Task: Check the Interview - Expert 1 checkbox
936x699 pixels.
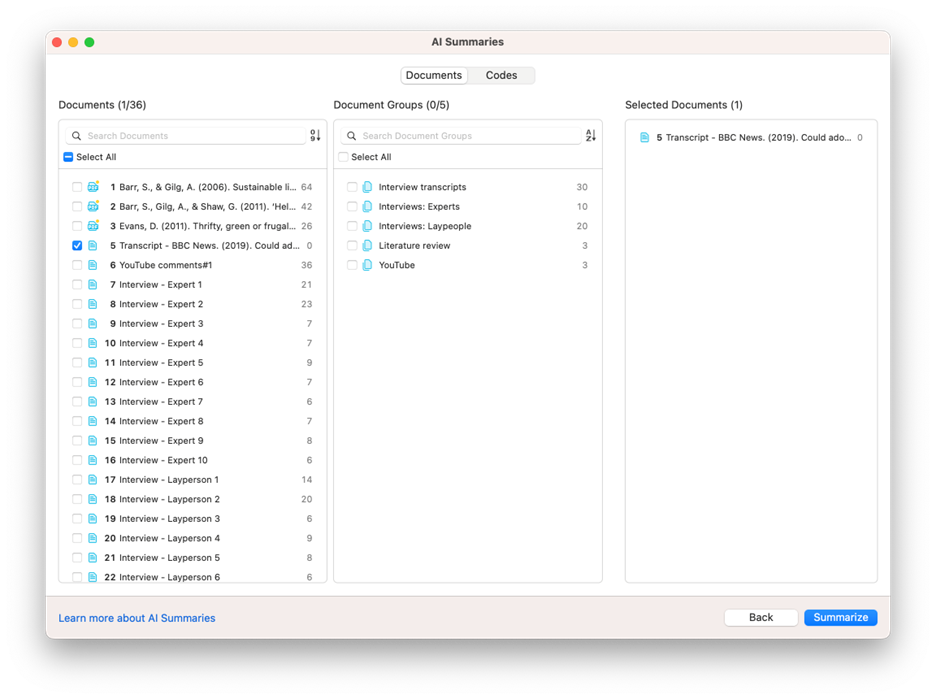Action: tap(77, 285)
